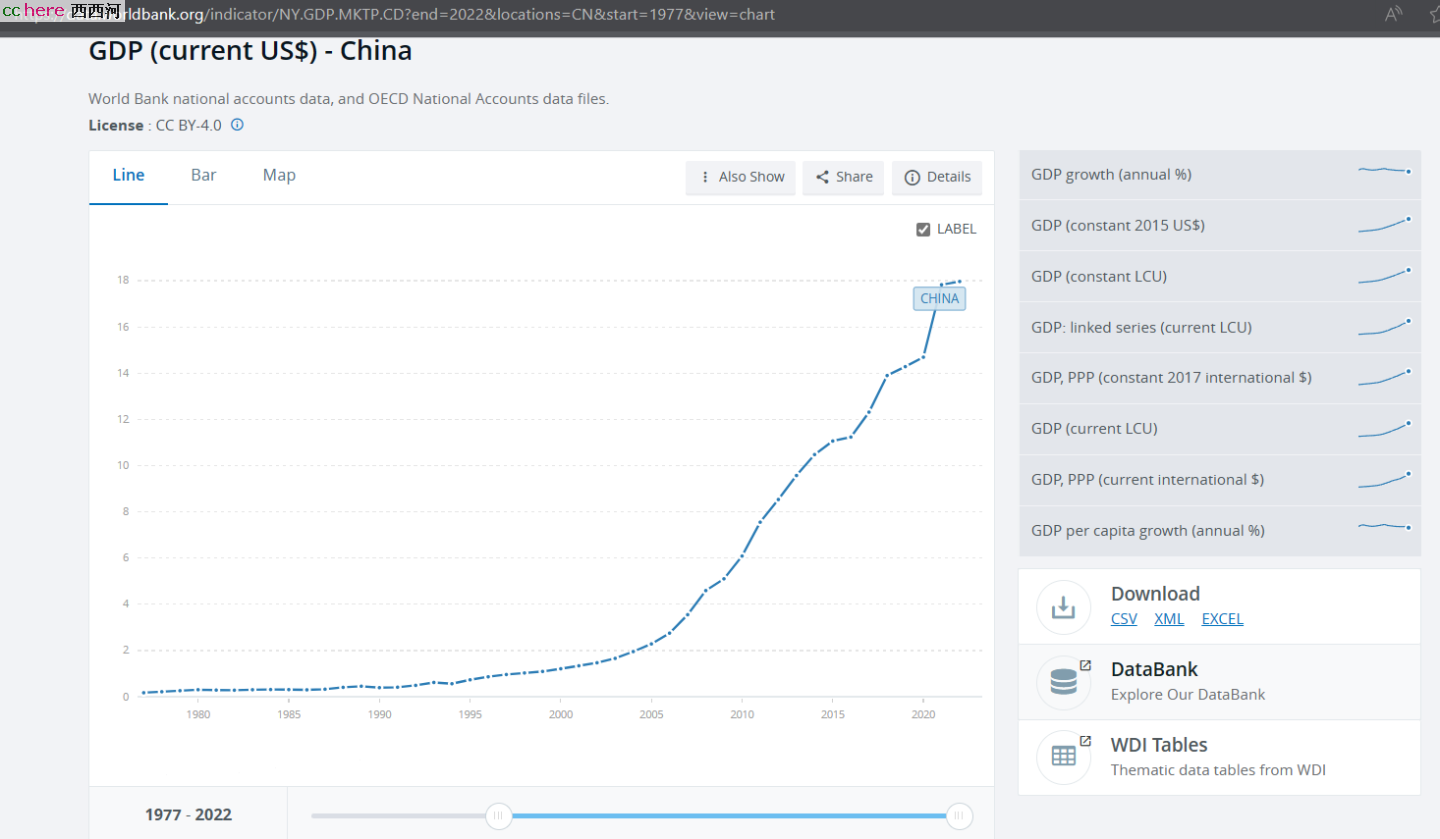The width and height of the screenshot is (1440, 839).
Task: Download data as XML
Action: (1169, 619)
